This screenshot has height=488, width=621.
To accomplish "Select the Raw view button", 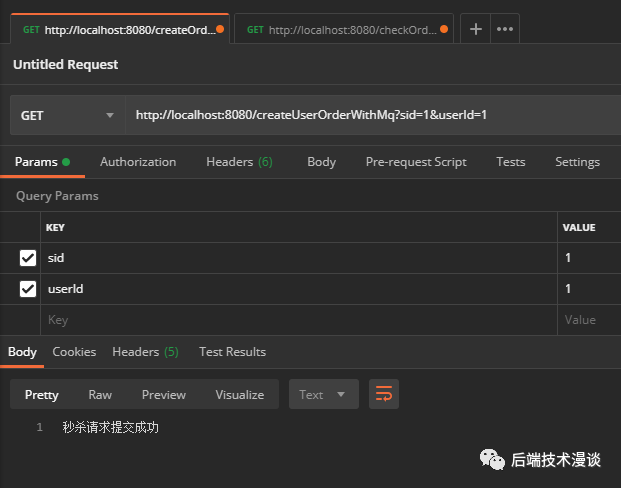I will click(x=100, y=395).
